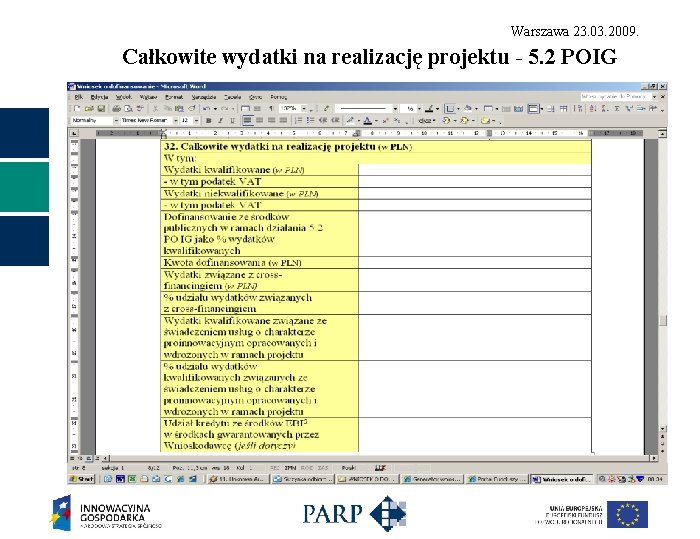This screenshot has width=700, height=539.
Task: Open Print Preview from toolbar
Action: point(128,108)
